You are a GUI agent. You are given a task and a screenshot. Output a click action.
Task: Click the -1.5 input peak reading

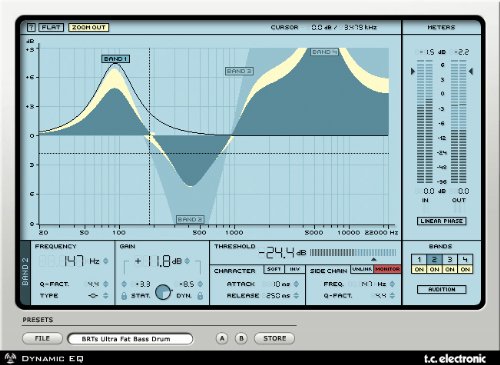coord(427,52)
